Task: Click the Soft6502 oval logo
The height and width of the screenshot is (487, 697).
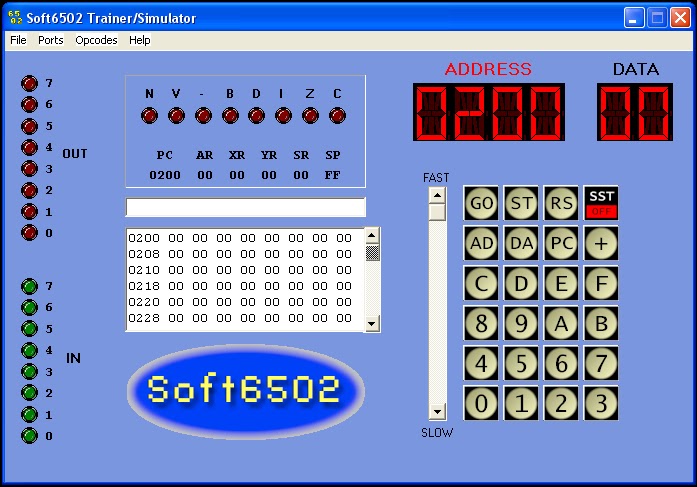Action: [246, 391]
